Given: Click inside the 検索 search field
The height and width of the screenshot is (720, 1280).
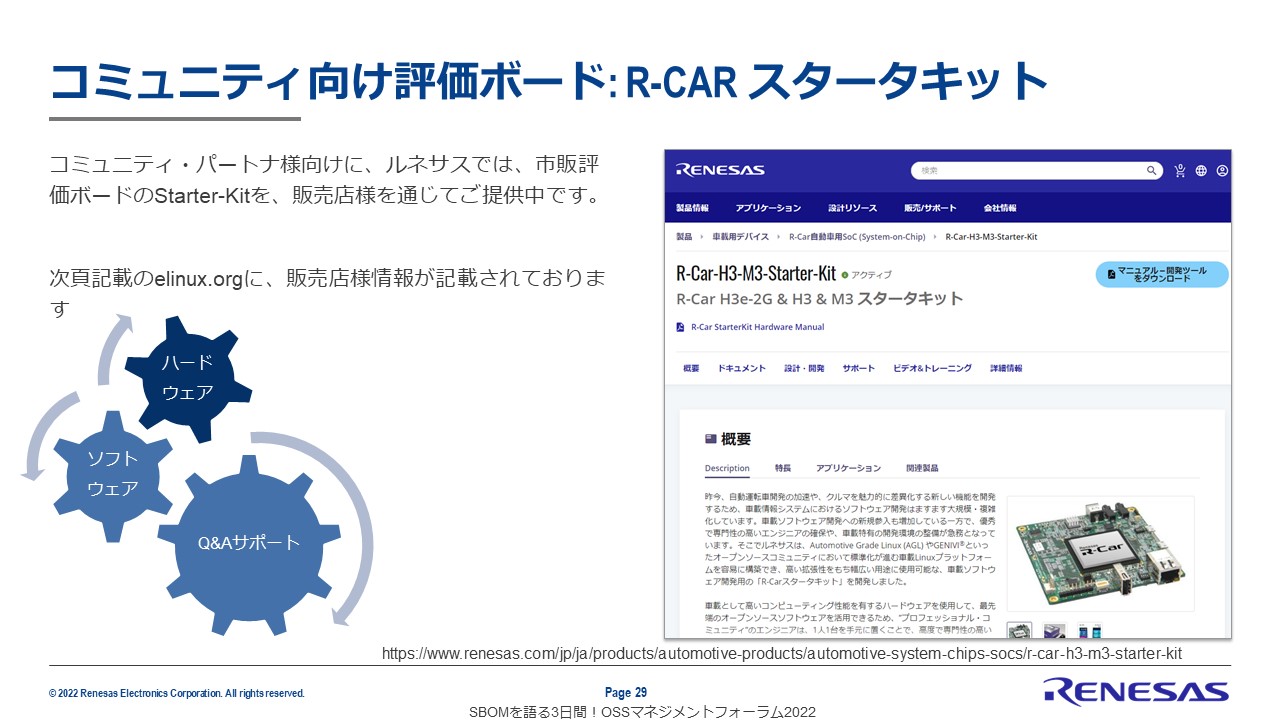Looking at the screenshot, I should point(1019,170).
